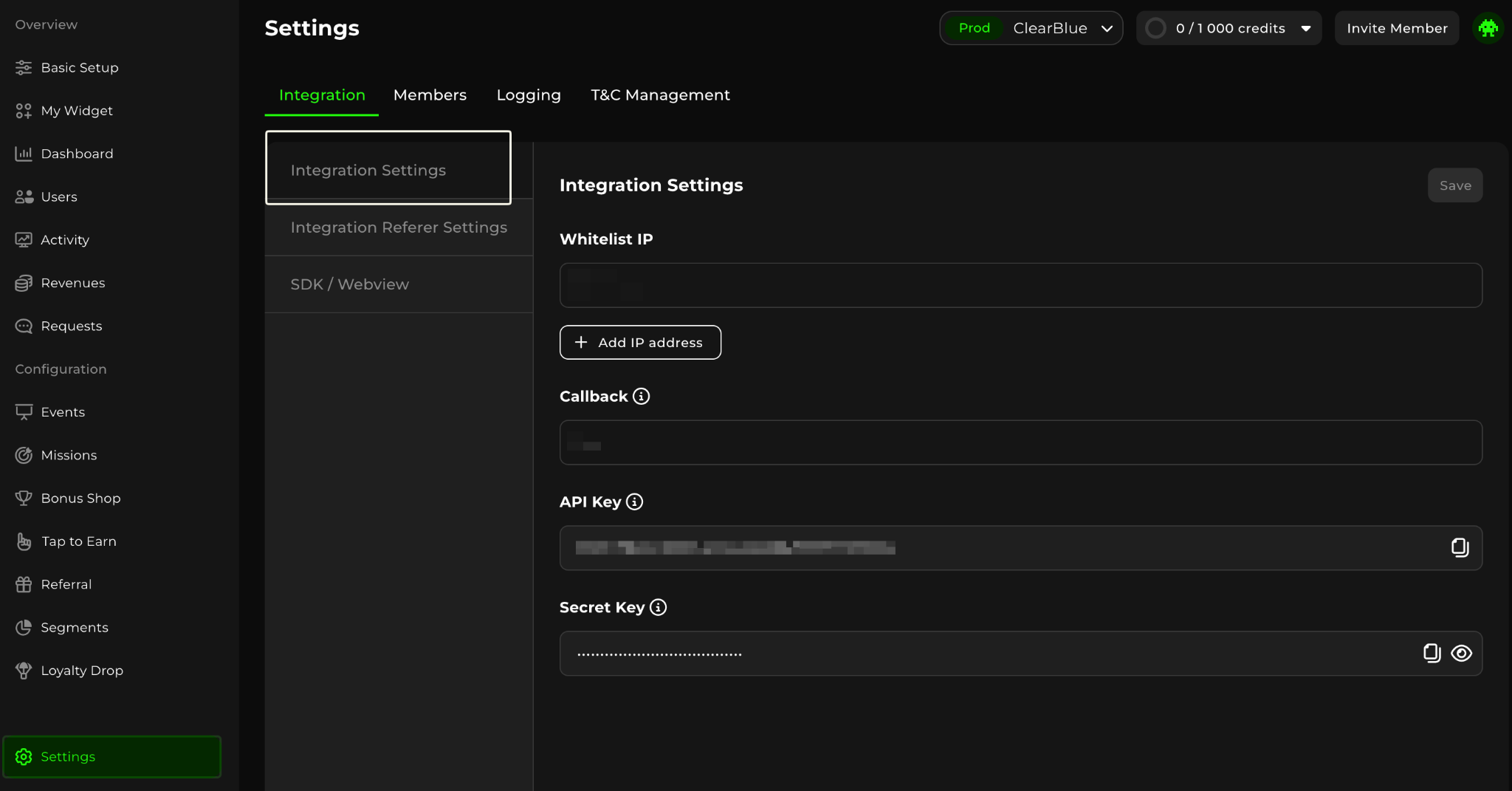Expand the Prod ClearBlue environment dropdown

pyautogui.click(x=1031, y=28)
